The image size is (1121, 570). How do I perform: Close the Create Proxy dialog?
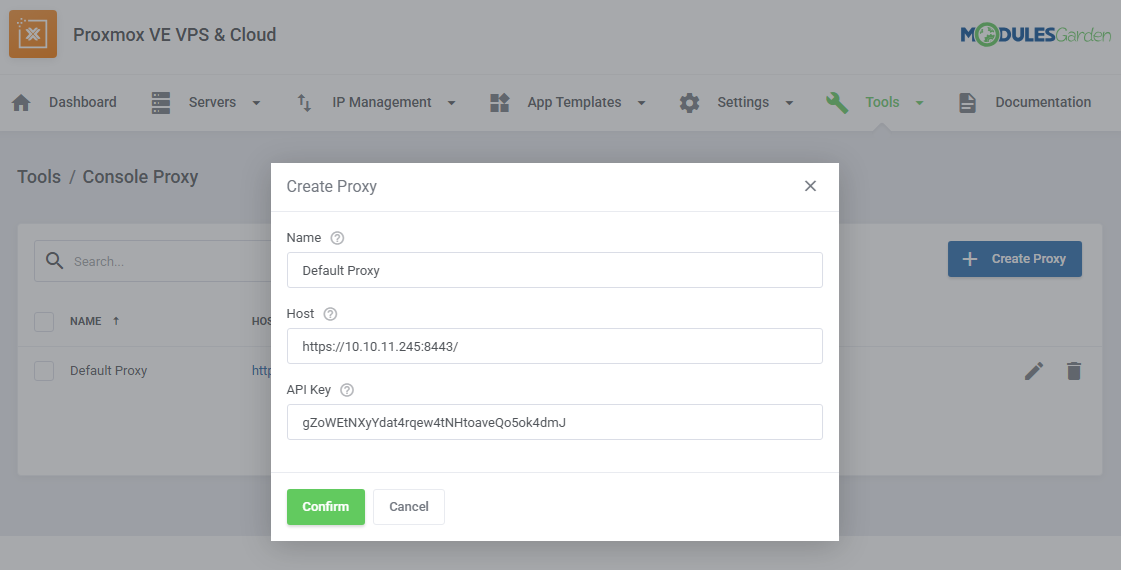[810, 186]
